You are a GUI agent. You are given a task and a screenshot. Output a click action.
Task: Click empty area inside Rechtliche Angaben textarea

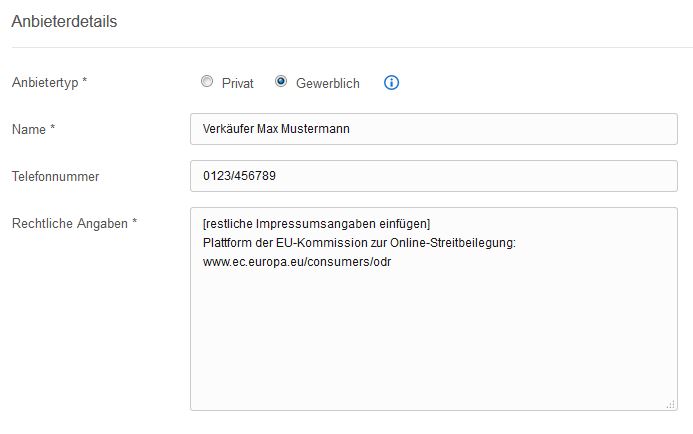tap(432, 340)
